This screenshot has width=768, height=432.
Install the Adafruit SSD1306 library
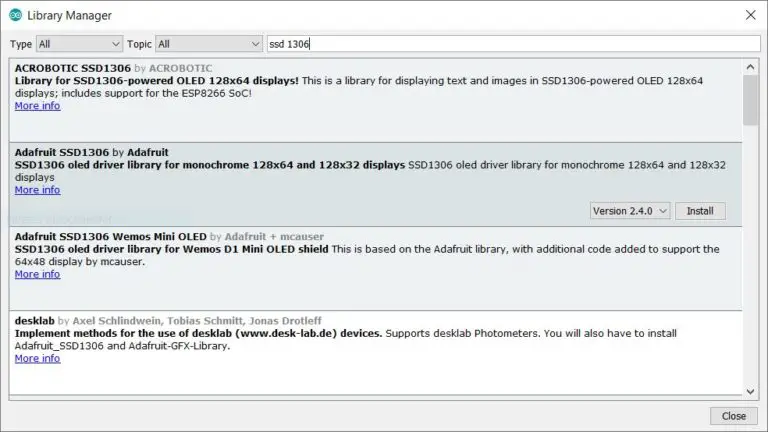700,211
